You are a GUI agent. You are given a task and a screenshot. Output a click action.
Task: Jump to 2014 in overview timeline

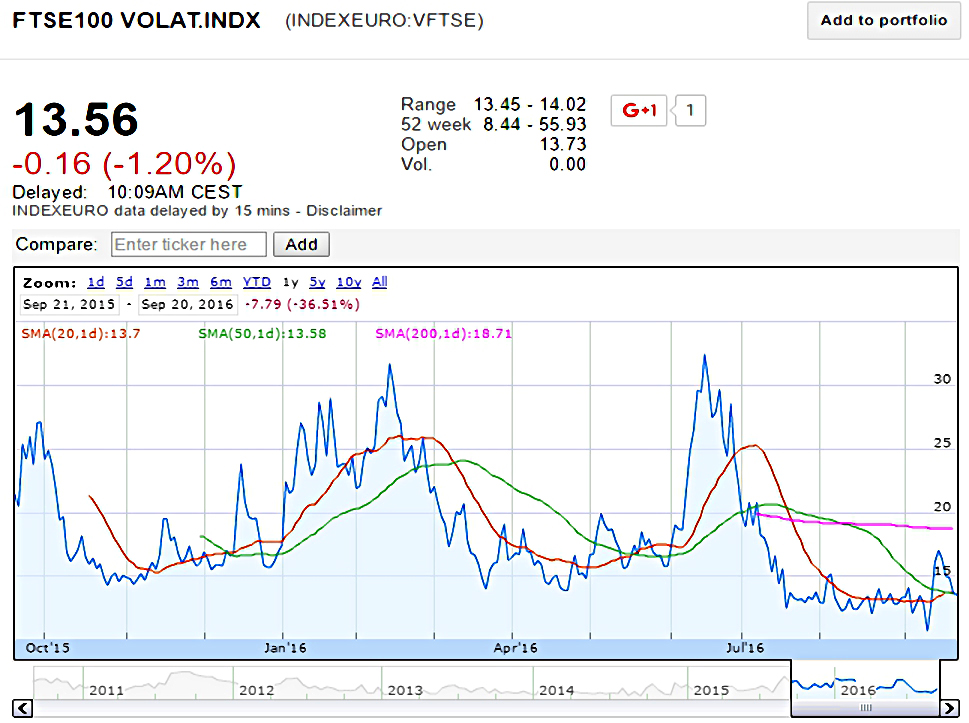[x=556, y=690]
